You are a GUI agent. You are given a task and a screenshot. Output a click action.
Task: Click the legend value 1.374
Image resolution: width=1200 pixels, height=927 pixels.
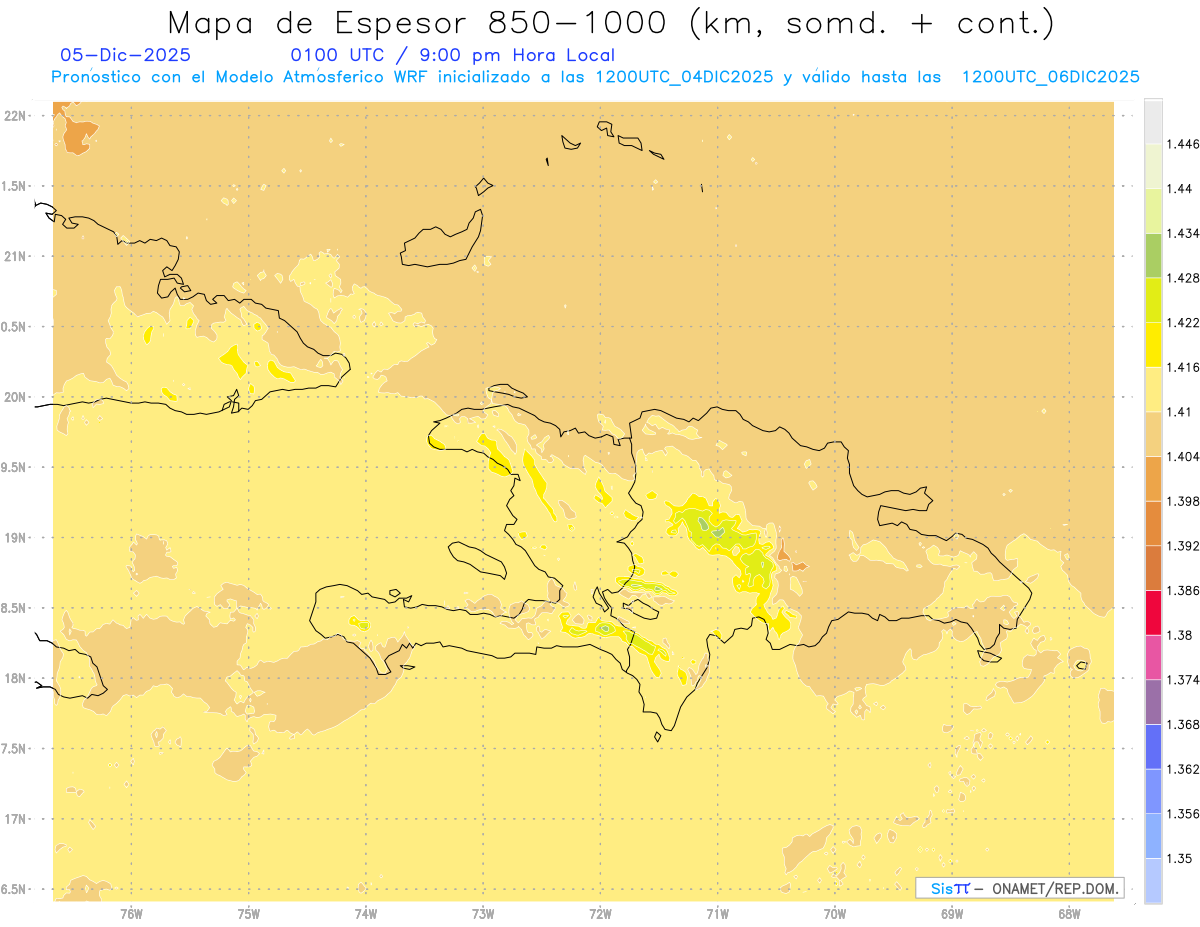pos(1183,680)
